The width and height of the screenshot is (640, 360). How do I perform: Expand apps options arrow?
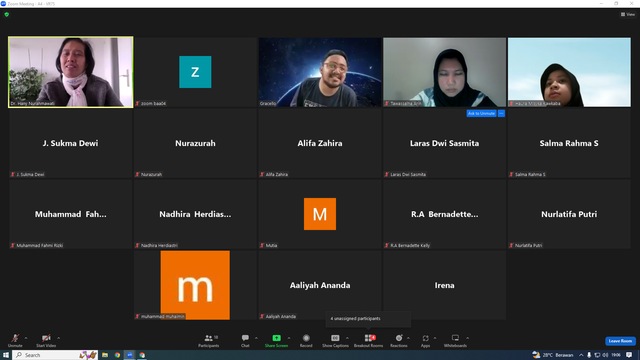pyautogui.click(x=435, y=338)
